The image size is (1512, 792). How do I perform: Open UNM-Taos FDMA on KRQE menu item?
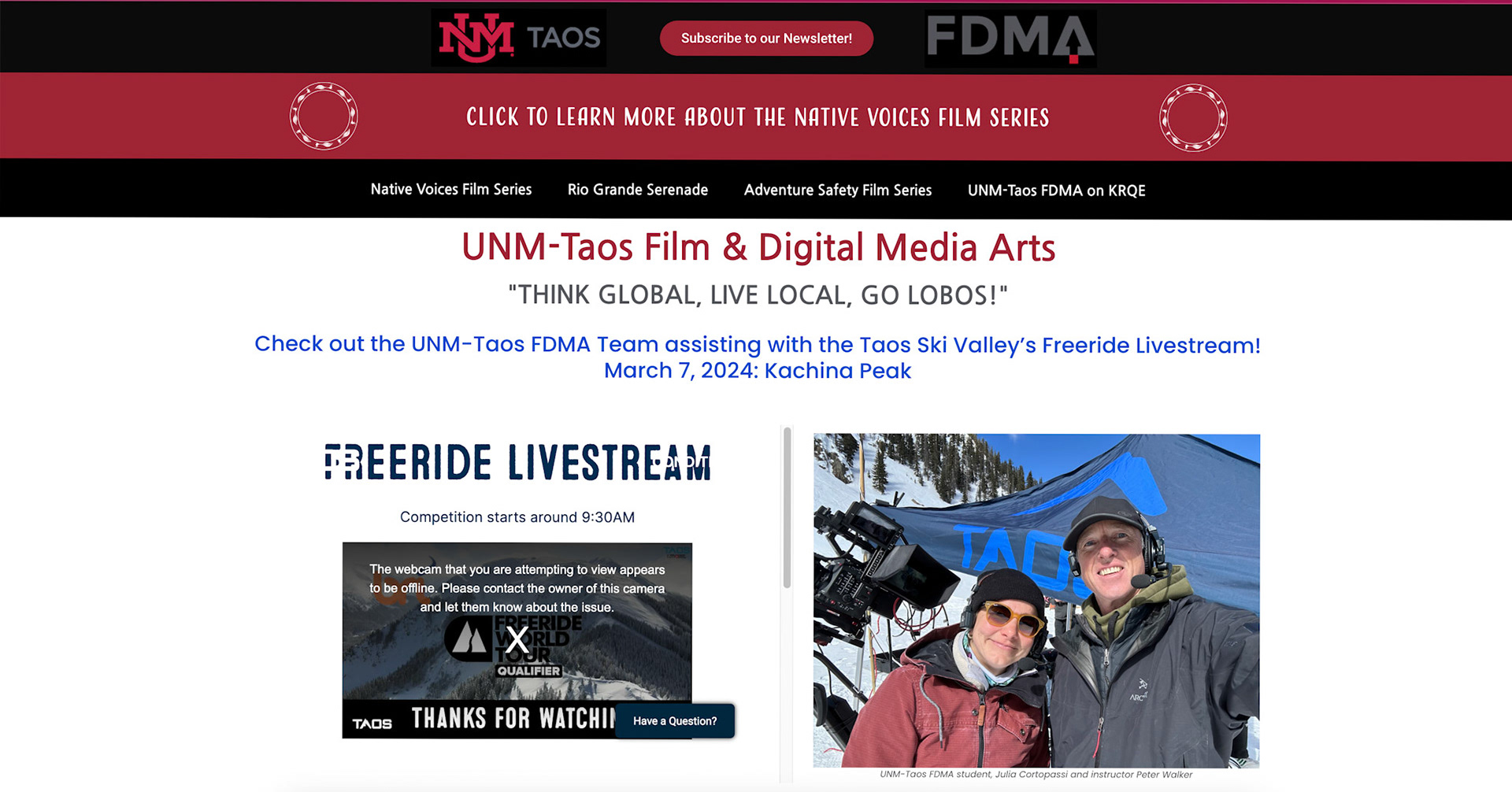click(x=1056, y=191)
